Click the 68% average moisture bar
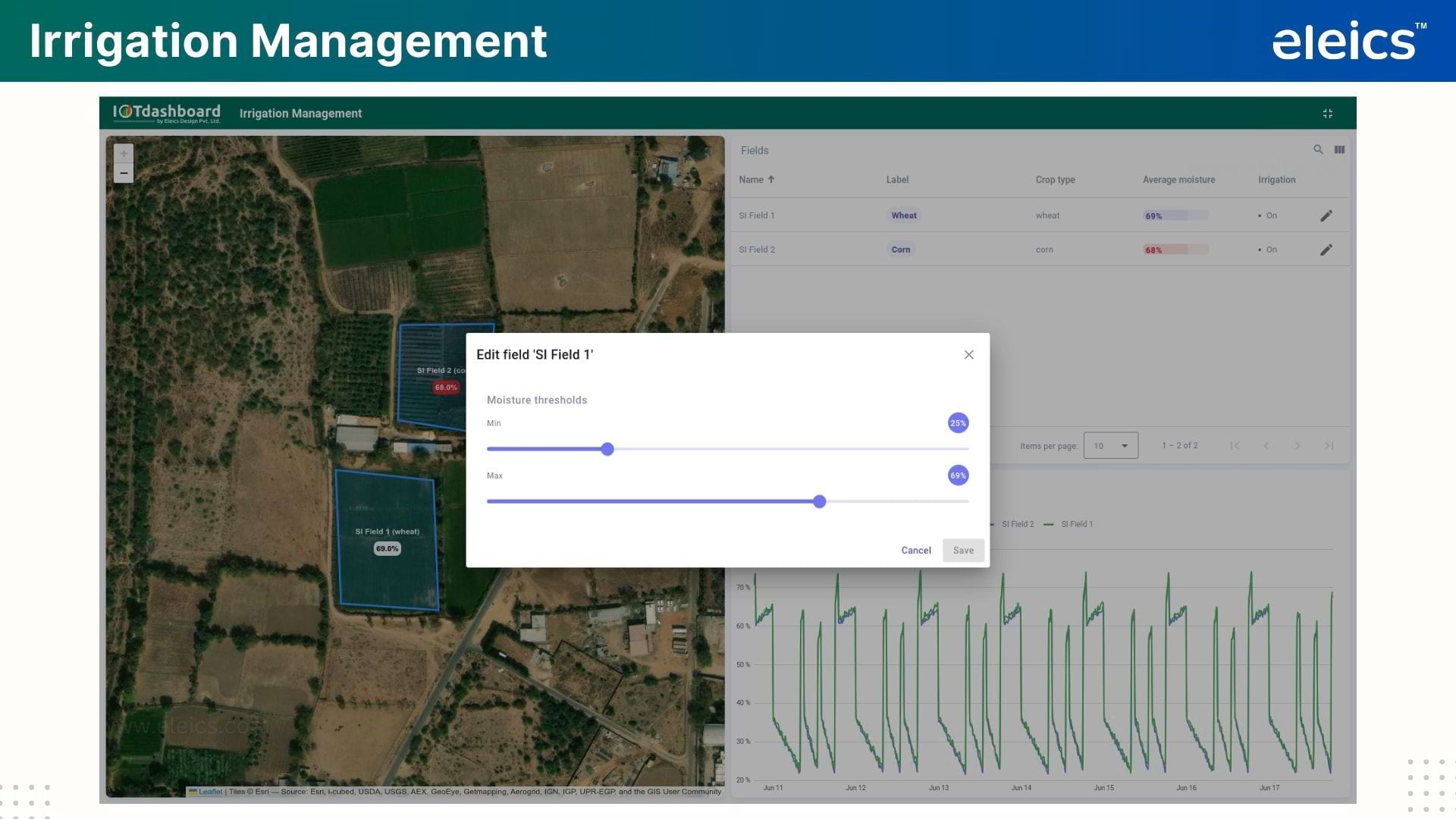The width and height of the screenshot is (1456, 819). pos(1175,249)
